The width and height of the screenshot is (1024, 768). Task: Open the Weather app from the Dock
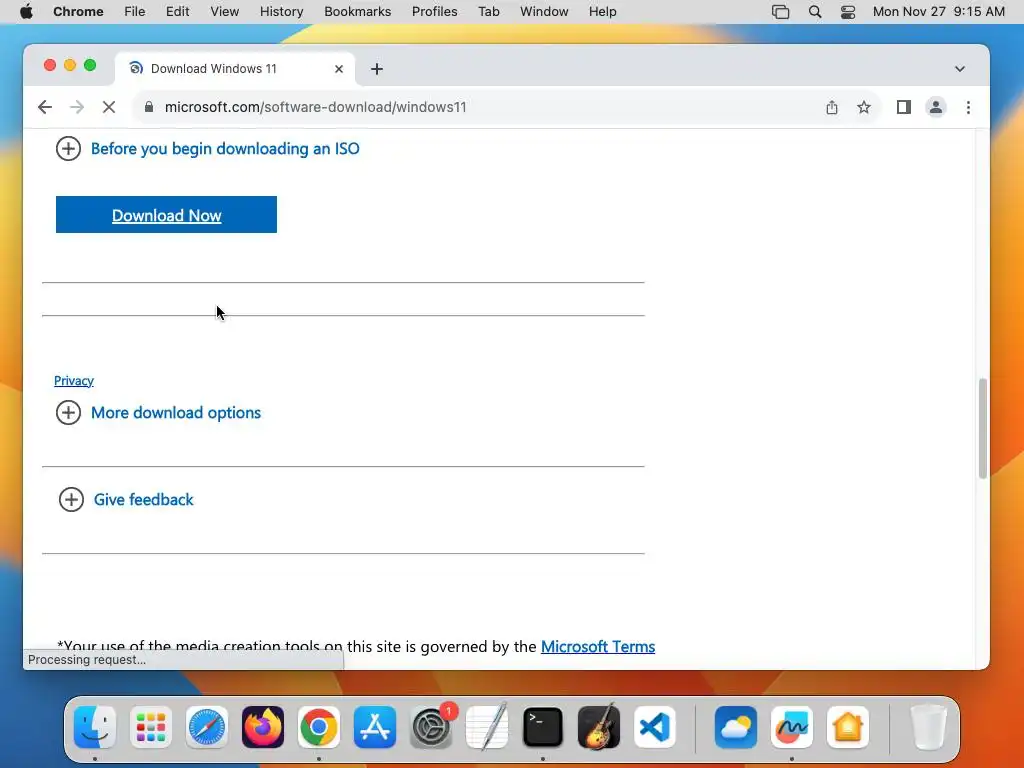736,727
